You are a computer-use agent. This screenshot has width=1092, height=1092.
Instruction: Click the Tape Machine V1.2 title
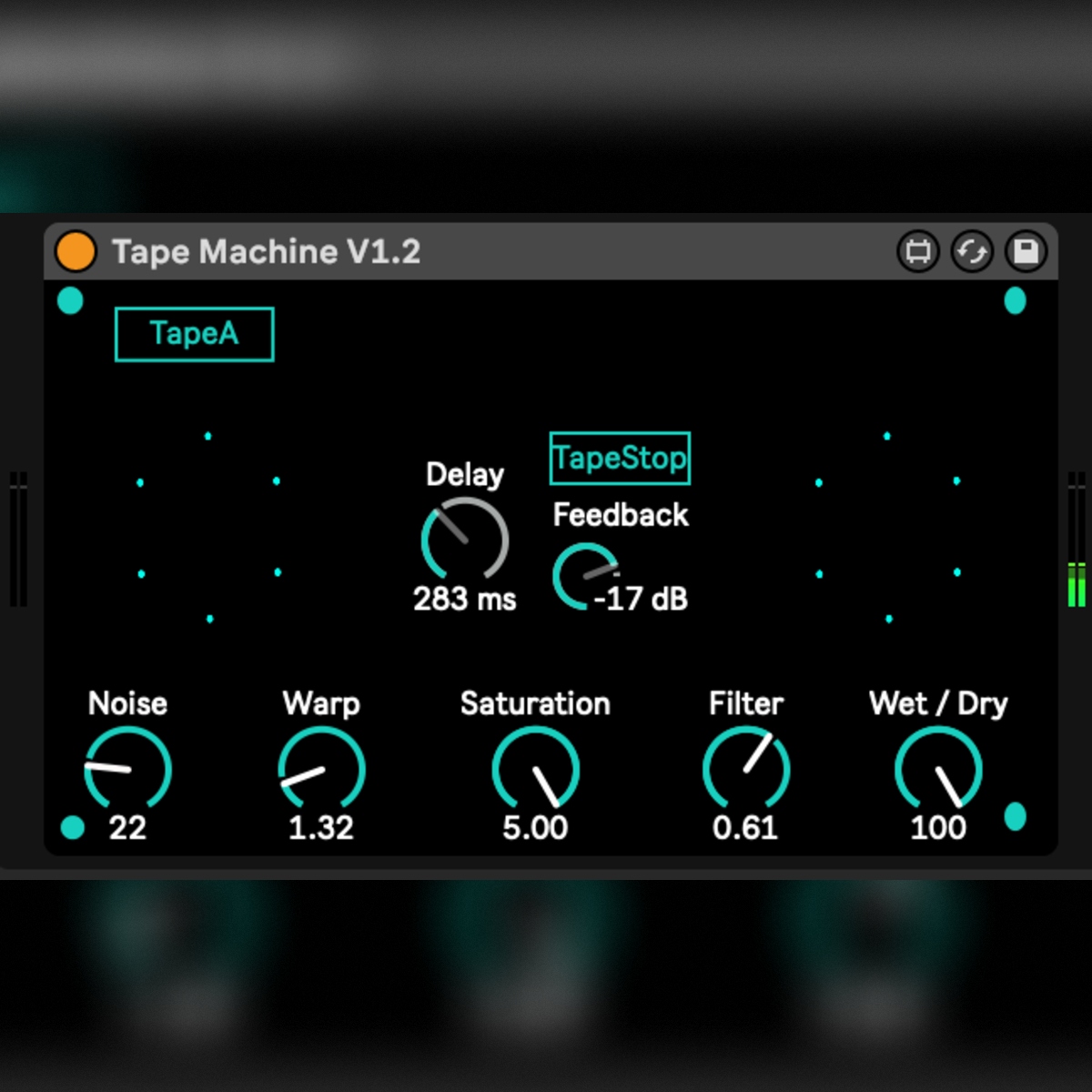point(266,252)
